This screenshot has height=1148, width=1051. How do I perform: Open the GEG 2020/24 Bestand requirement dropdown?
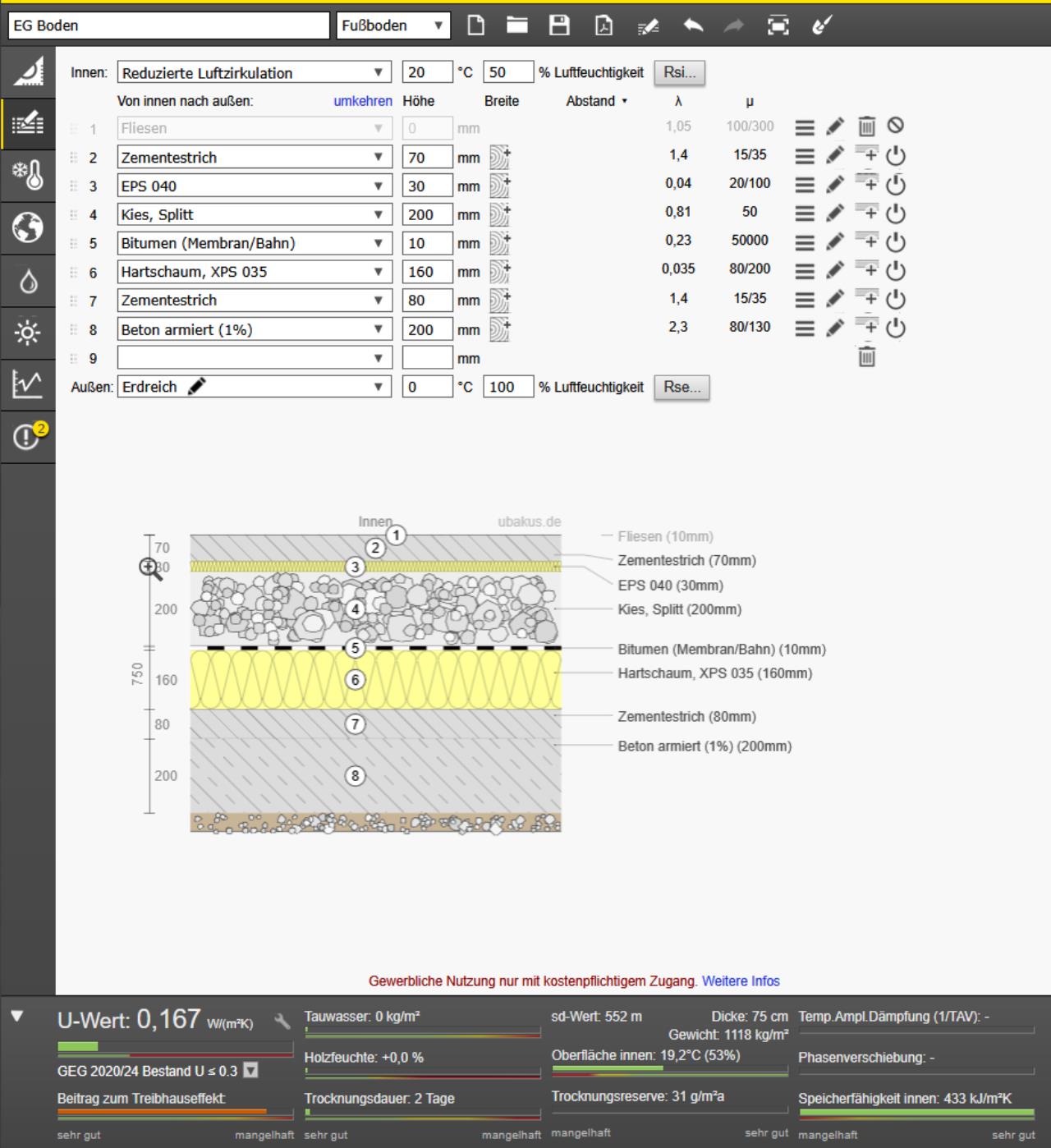pos(251,1071)
